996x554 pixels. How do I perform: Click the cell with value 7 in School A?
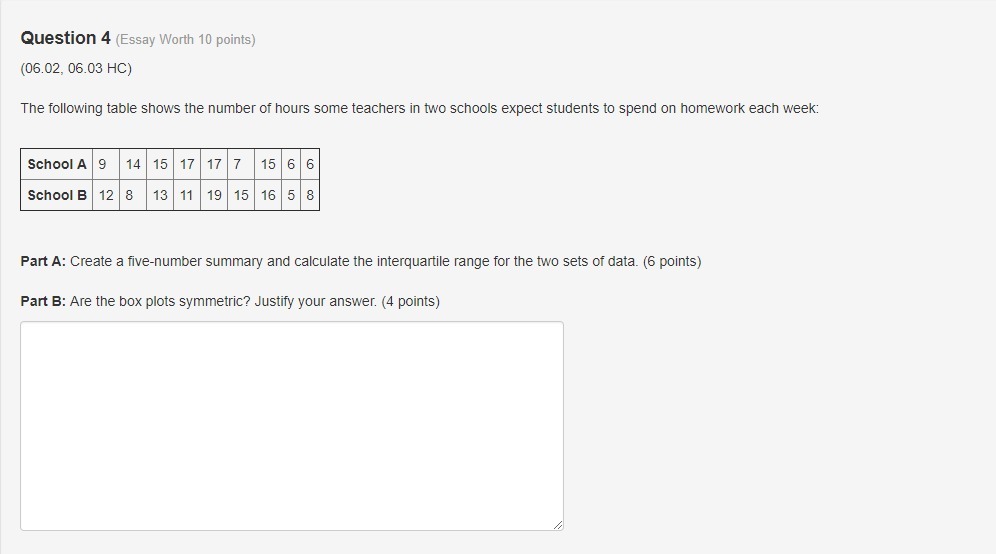(241, 165)
